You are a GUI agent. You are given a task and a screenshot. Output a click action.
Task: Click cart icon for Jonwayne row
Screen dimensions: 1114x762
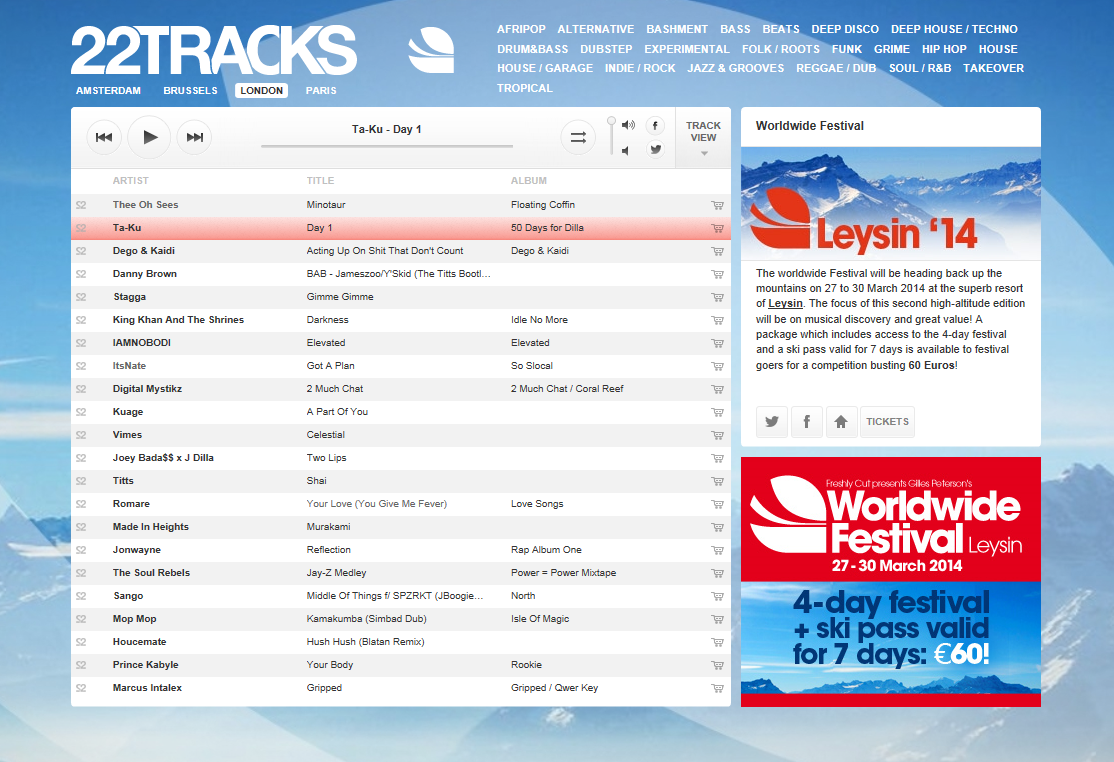(x=718, y=550)
